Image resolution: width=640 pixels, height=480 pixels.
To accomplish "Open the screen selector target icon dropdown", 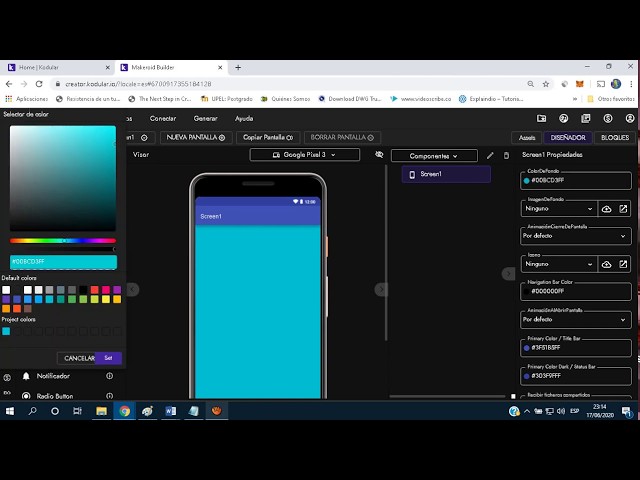I will click(x=144, y=138).
